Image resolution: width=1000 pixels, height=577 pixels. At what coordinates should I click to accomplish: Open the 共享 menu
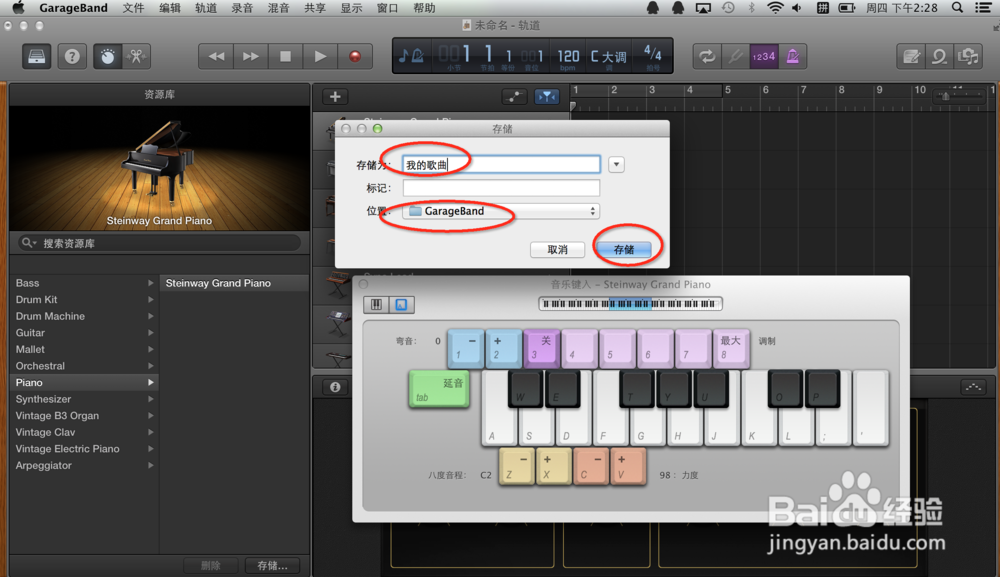click(x=315, y=8)
